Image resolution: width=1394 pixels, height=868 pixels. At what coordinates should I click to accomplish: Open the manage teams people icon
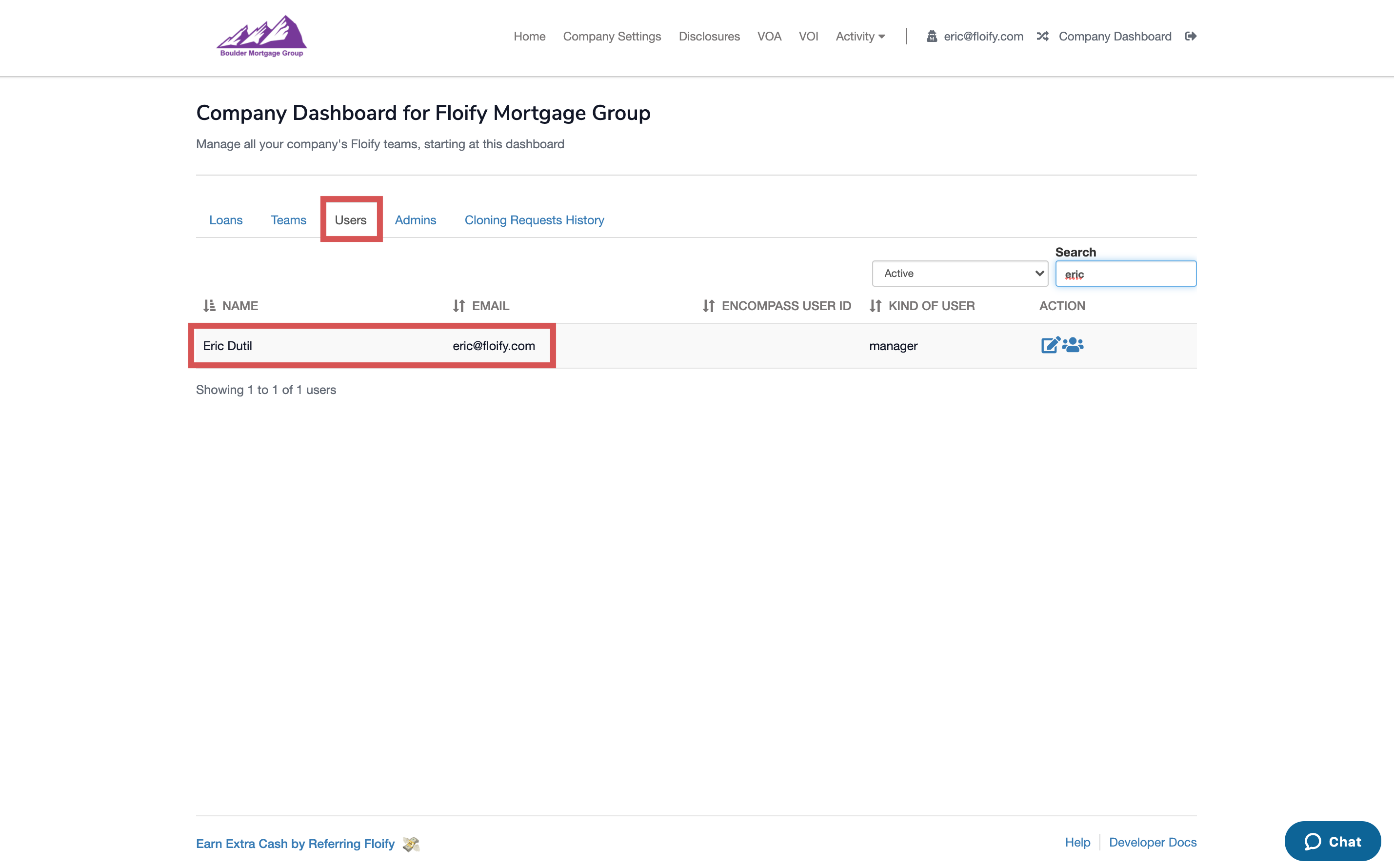coord(1073,344)
